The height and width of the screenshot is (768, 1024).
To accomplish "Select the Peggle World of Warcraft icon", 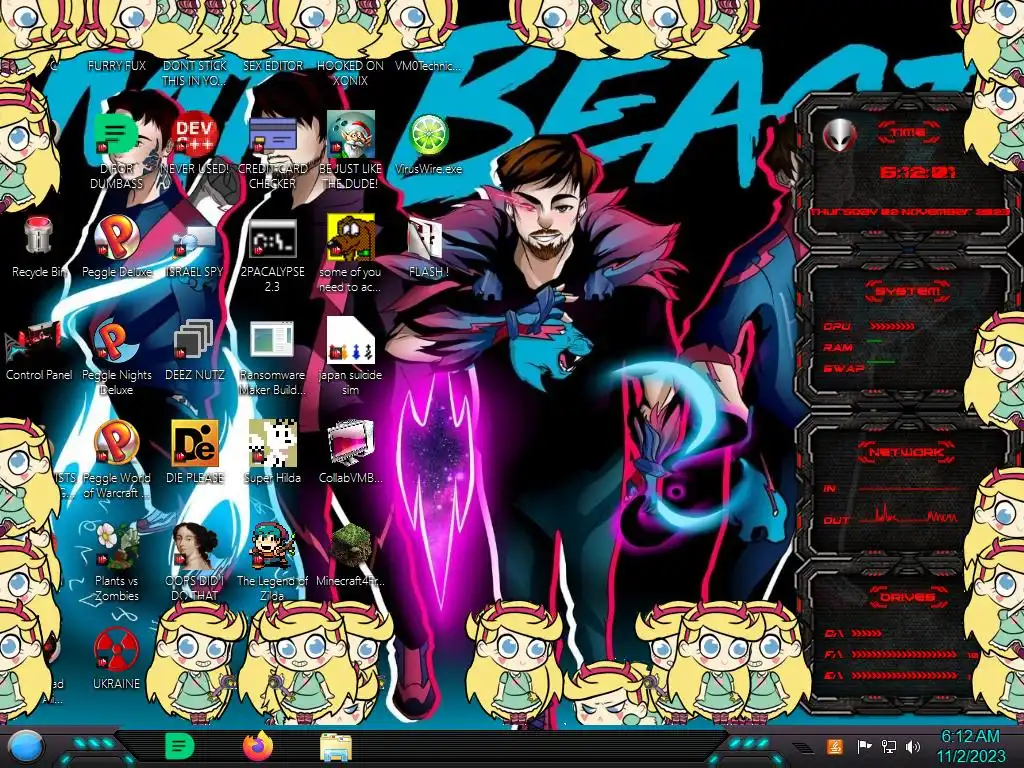I will pyautogui.click(x=116, y=443).
